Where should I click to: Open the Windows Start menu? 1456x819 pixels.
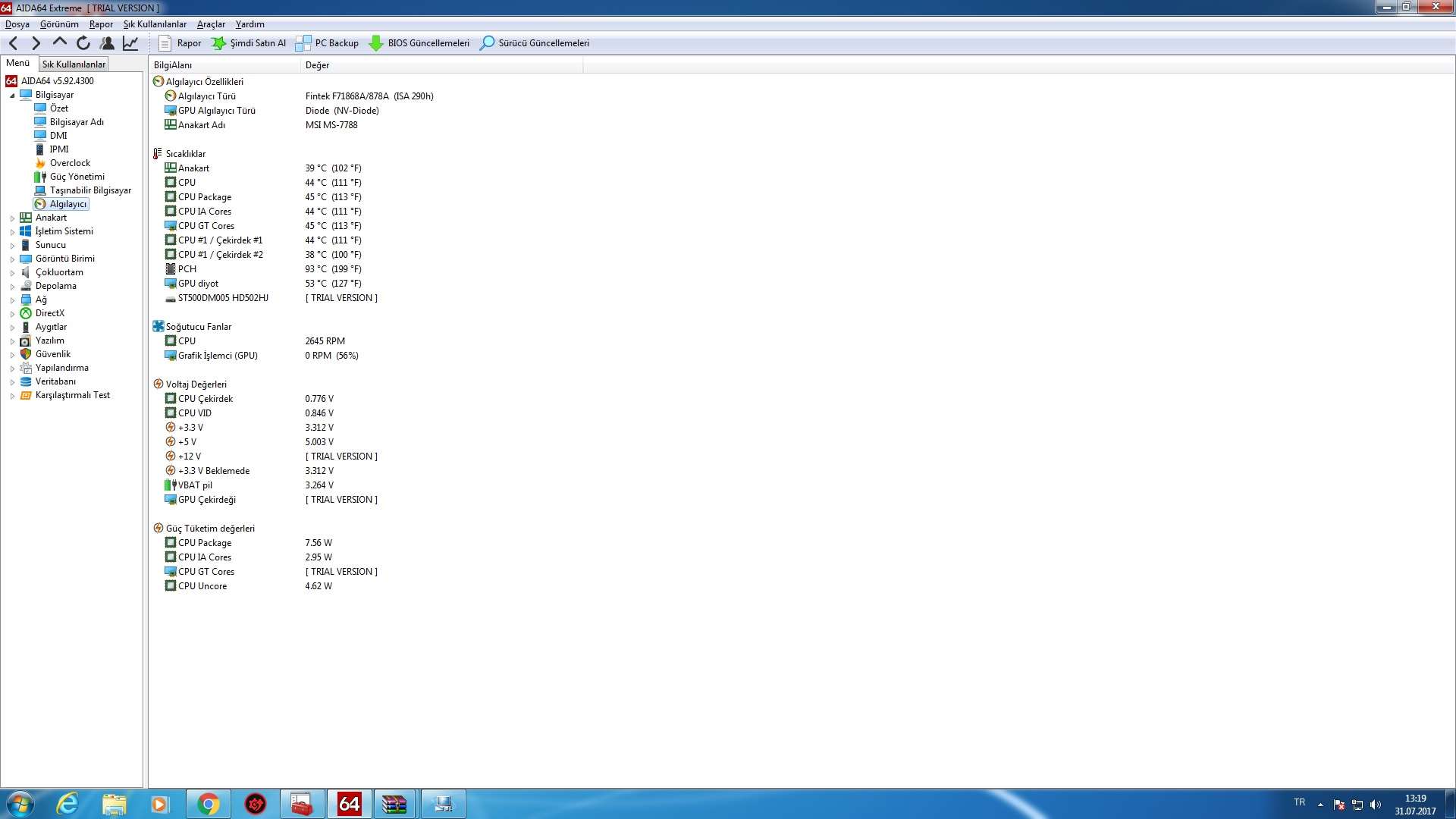(19, 804)
